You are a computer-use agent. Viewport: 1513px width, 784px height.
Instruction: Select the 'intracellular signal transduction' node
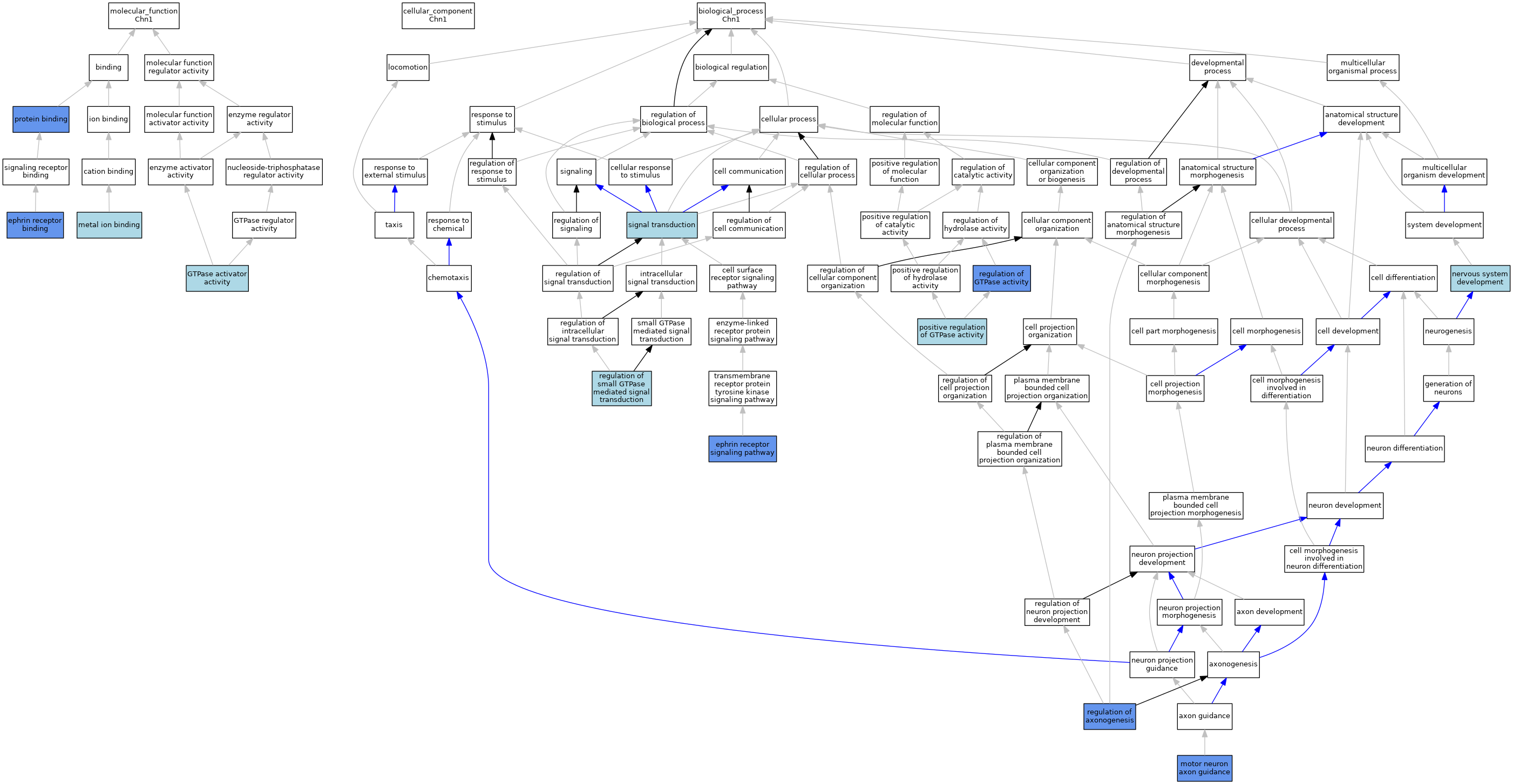pyautogui.click(x=661, y=278)
